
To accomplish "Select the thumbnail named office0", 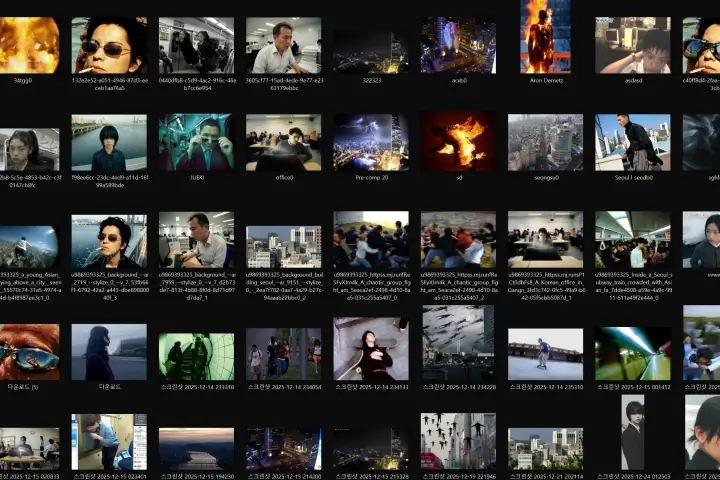I will (284, 142).
